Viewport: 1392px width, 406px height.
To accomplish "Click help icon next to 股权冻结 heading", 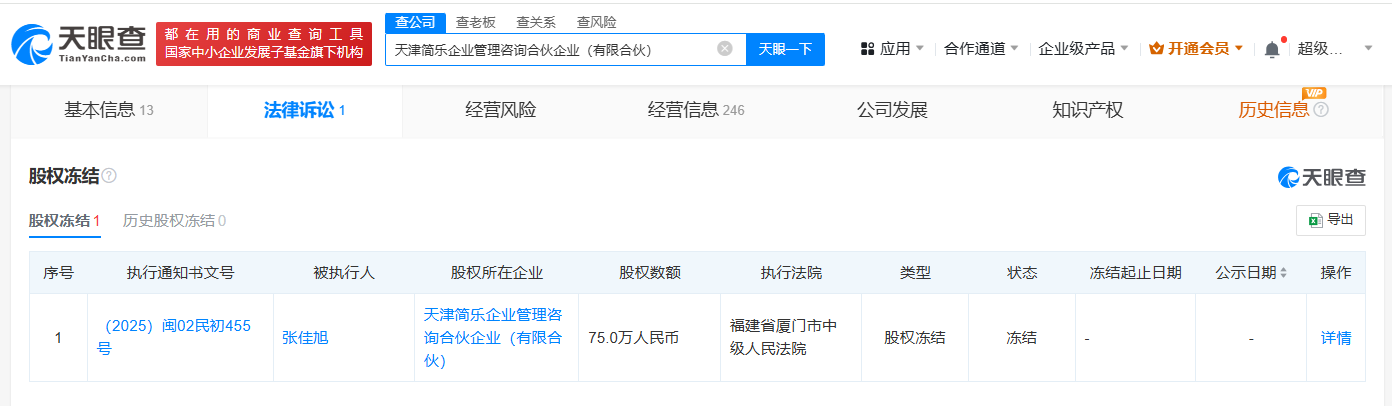I will (x=109, y=176).
